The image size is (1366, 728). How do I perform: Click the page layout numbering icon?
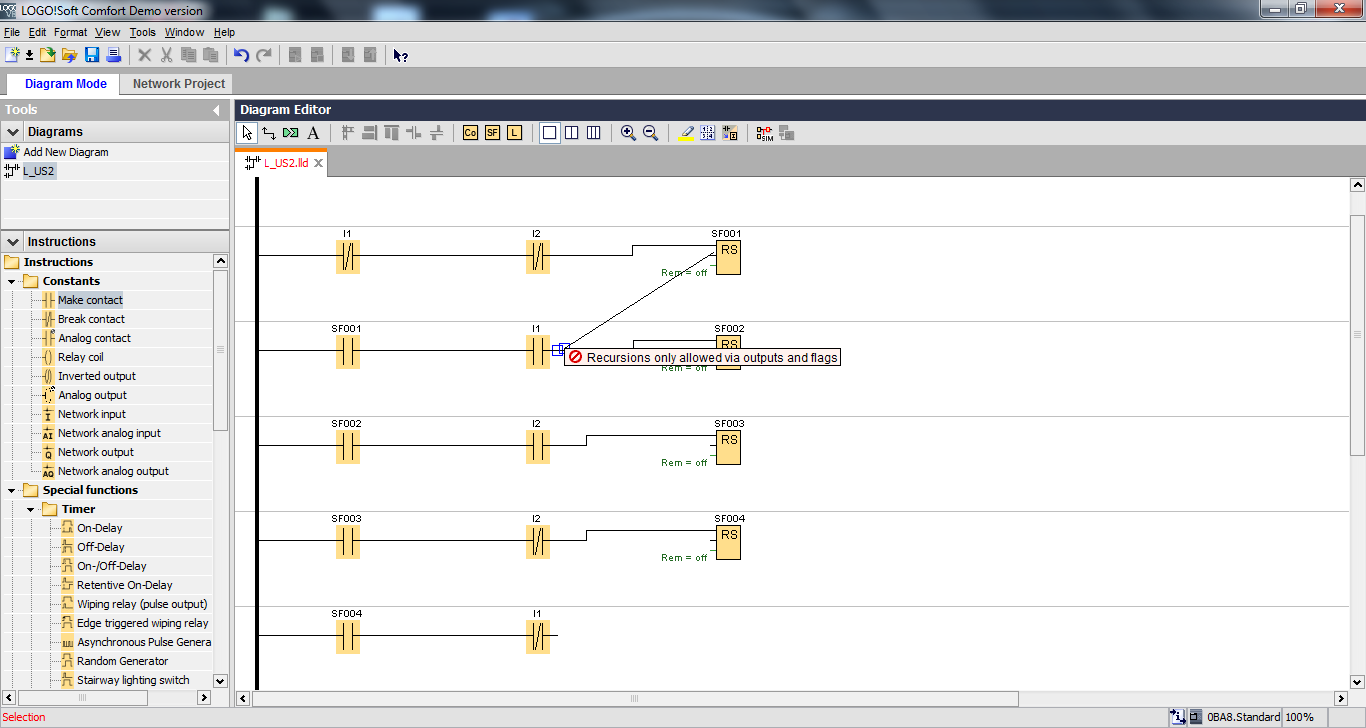[x=708, y=132]
